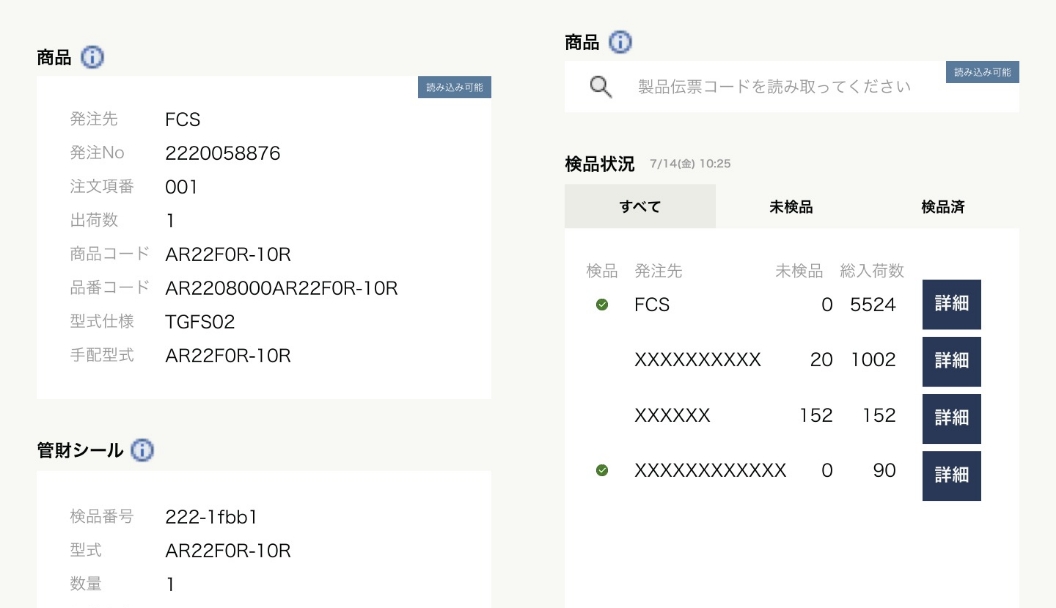Click uninspected count 20
This screenshot has width=1056, height=608.
pyautogui.click(x=821, y=360)
